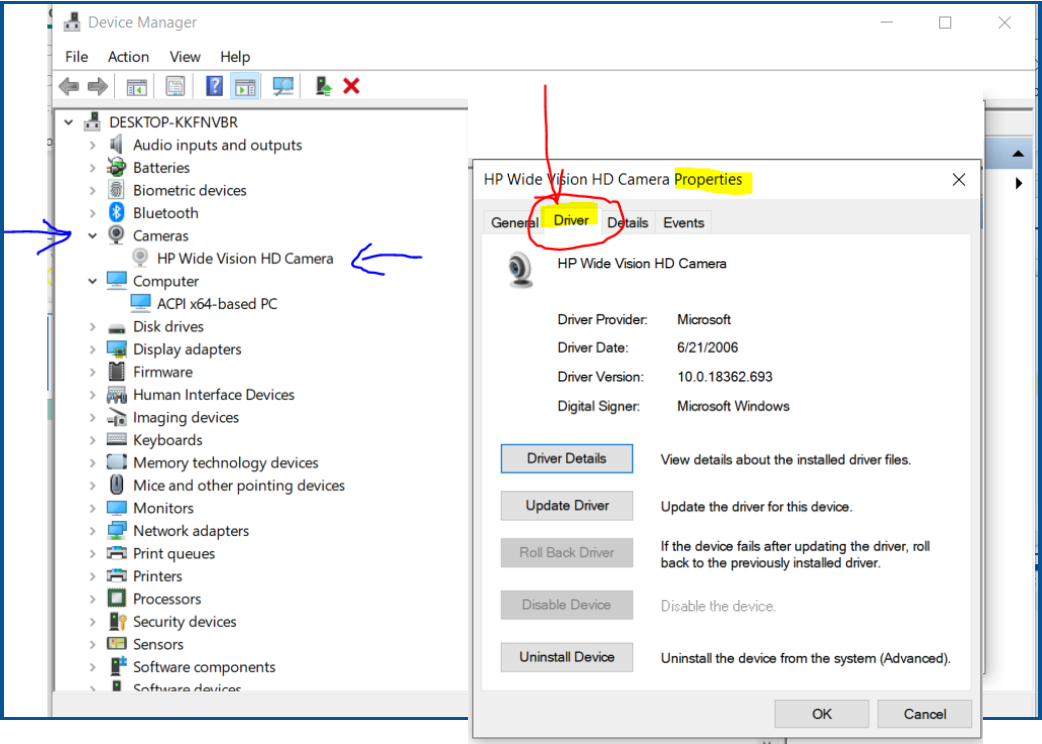Screen dimensions: 1042x744
Task: Expand the Disk drives category
Action: point(92,326)
